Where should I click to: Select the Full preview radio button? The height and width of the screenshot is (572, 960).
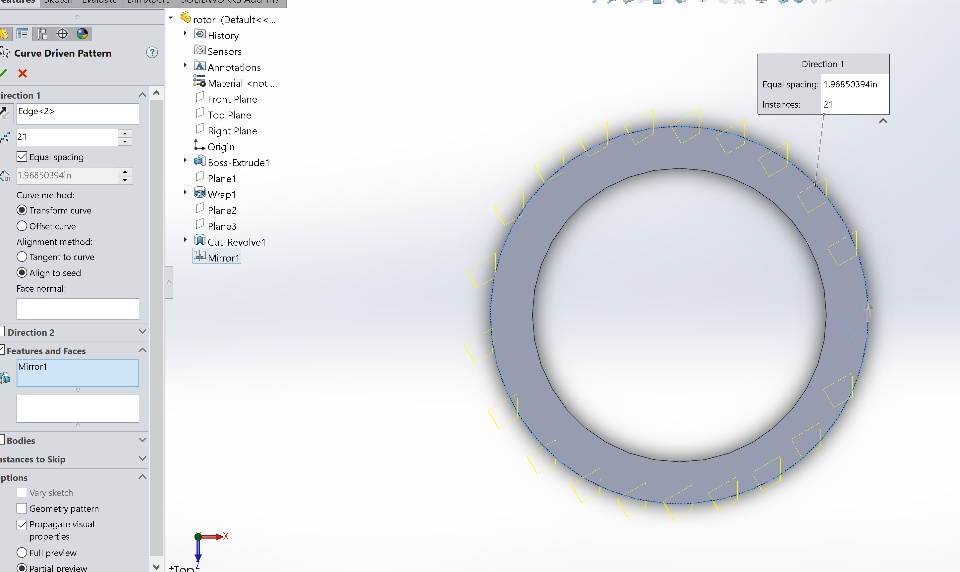22,552
